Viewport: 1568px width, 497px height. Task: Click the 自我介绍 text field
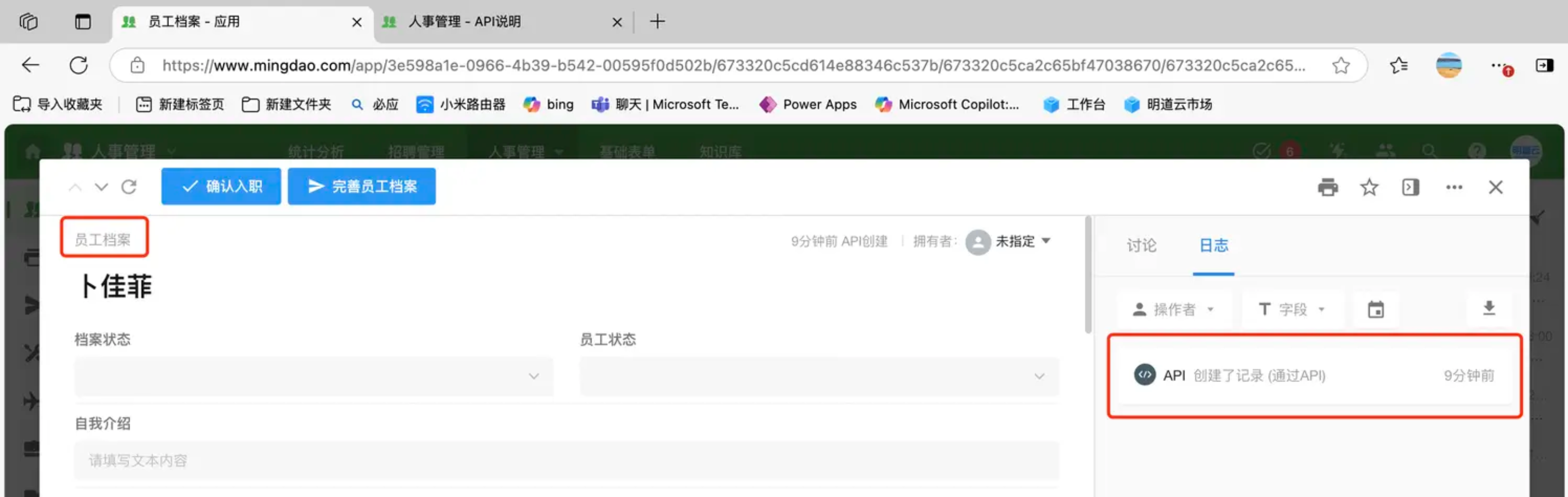pyautogui.click(x=567, y=460)
